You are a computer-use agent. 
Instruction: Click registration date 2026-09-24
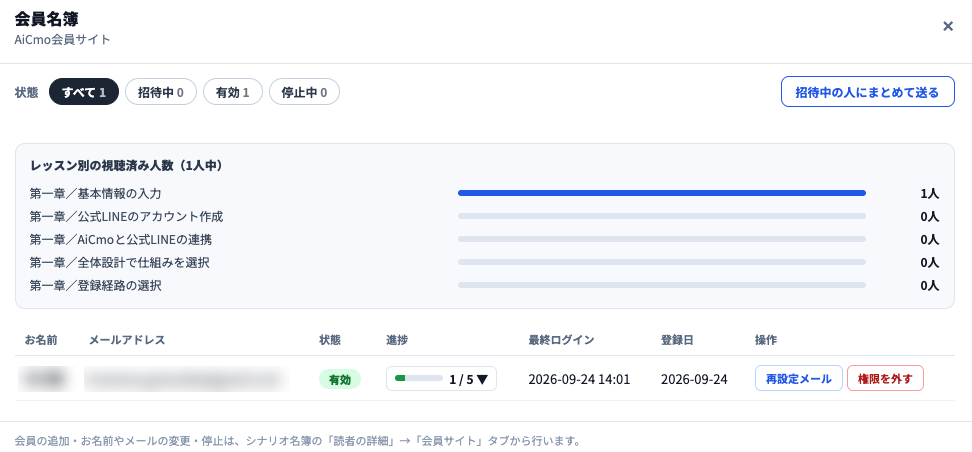(x=694, y=379)
